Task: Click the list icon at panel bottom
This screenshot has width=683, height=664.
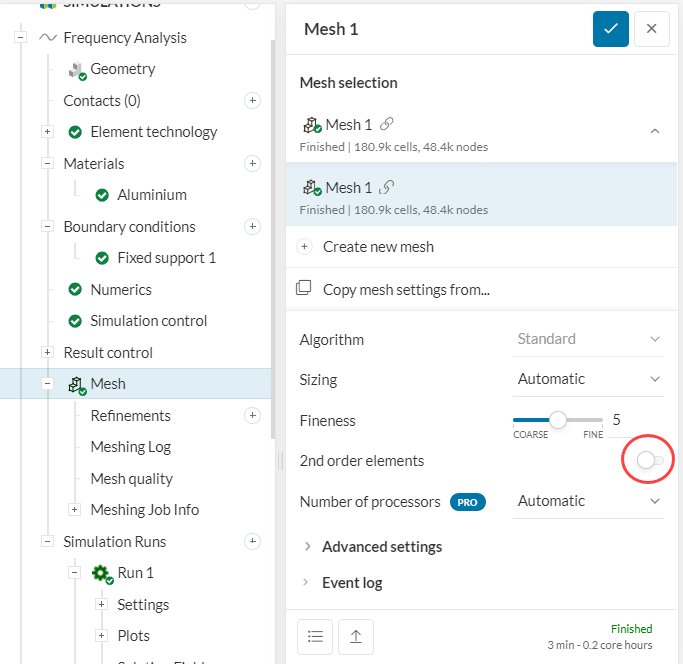Action: [315, 636]
